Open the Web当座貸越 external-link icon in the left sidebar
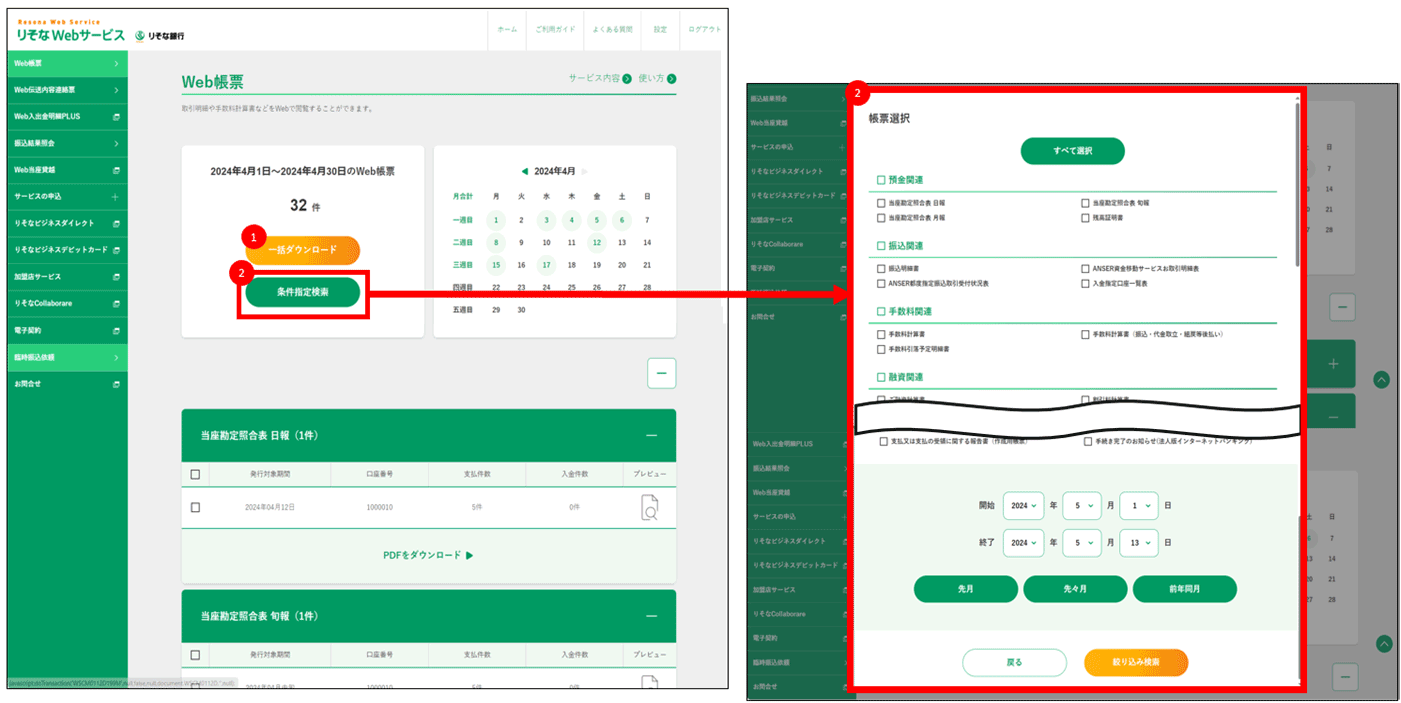The width and height of the screenshot is (1401, 703). click(x=117, y=170)
